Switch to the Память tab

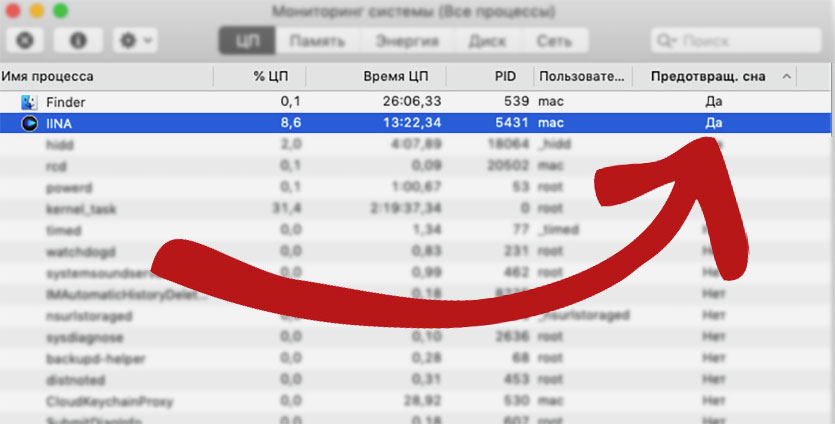coord(317,41)
